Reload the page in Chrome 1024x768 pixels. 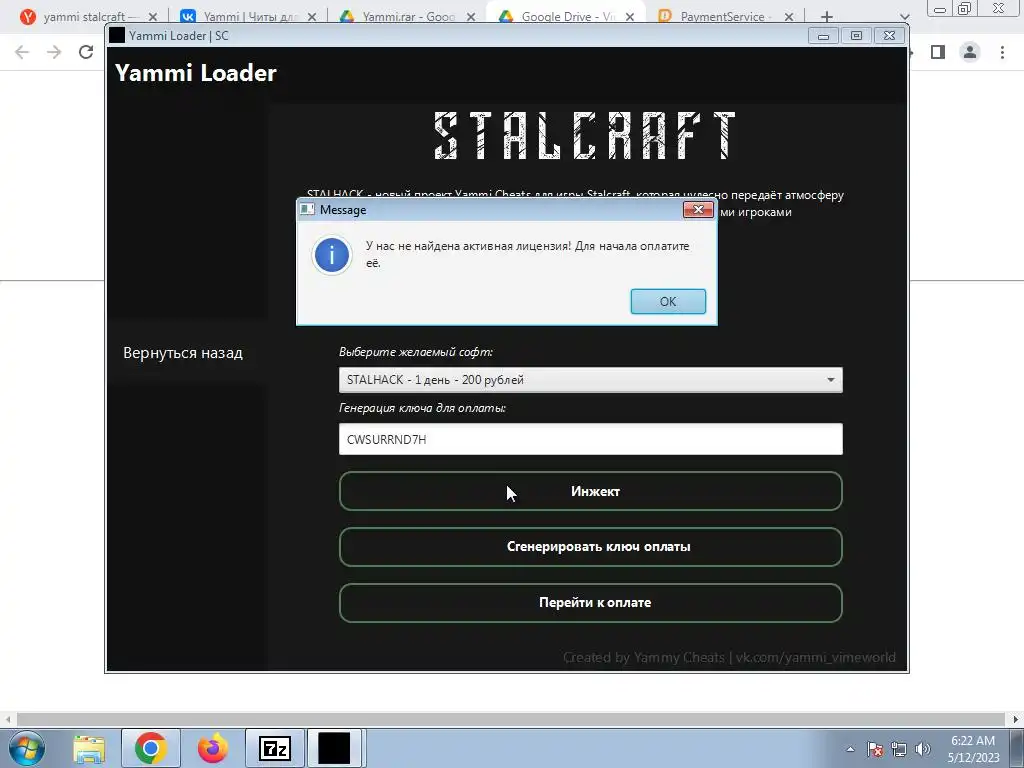[x=86, y=52]
